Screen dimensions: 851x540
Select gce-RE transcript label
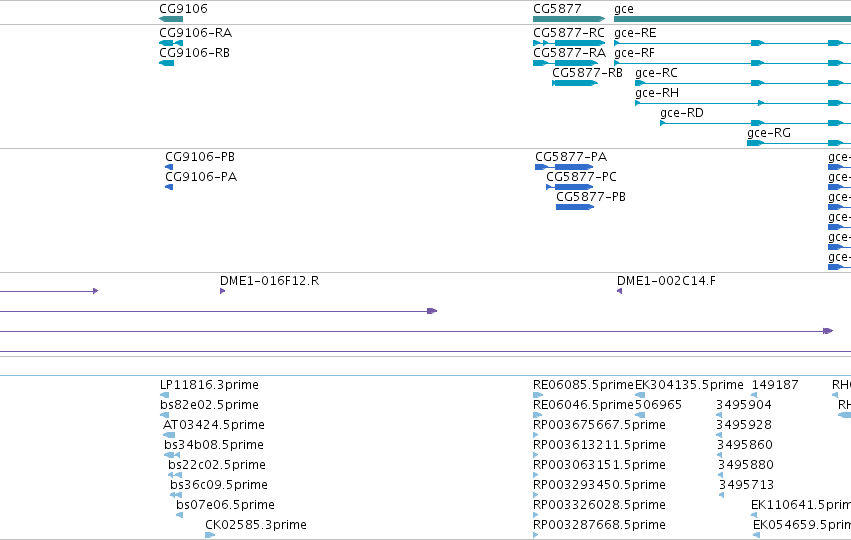pyautogui.click(x=635, y=33)
